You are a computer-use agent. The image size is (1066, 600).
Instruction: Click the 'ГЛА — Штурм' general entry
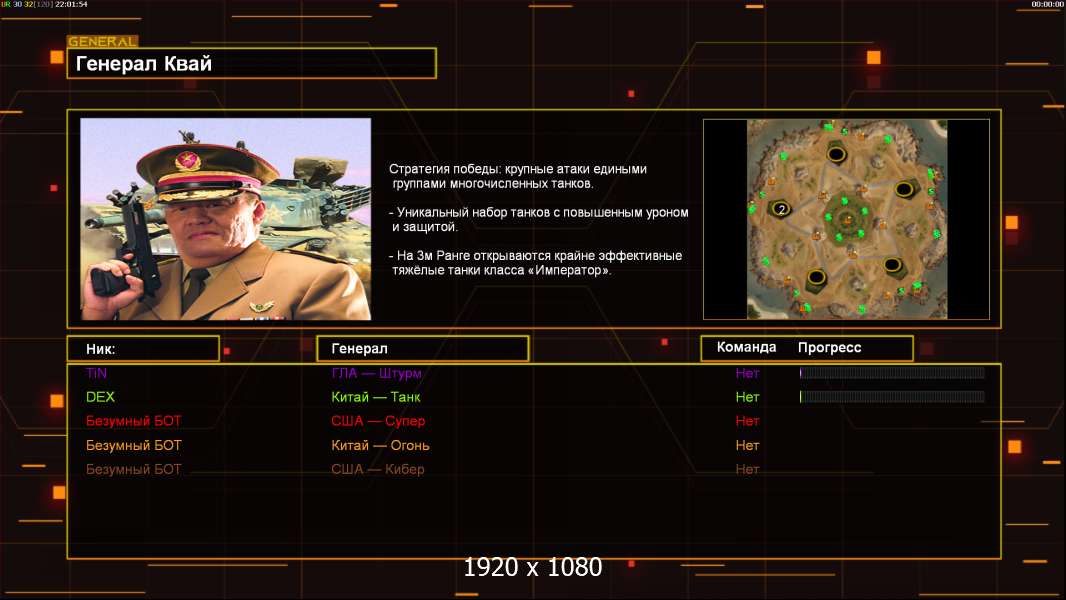point(376,373)
